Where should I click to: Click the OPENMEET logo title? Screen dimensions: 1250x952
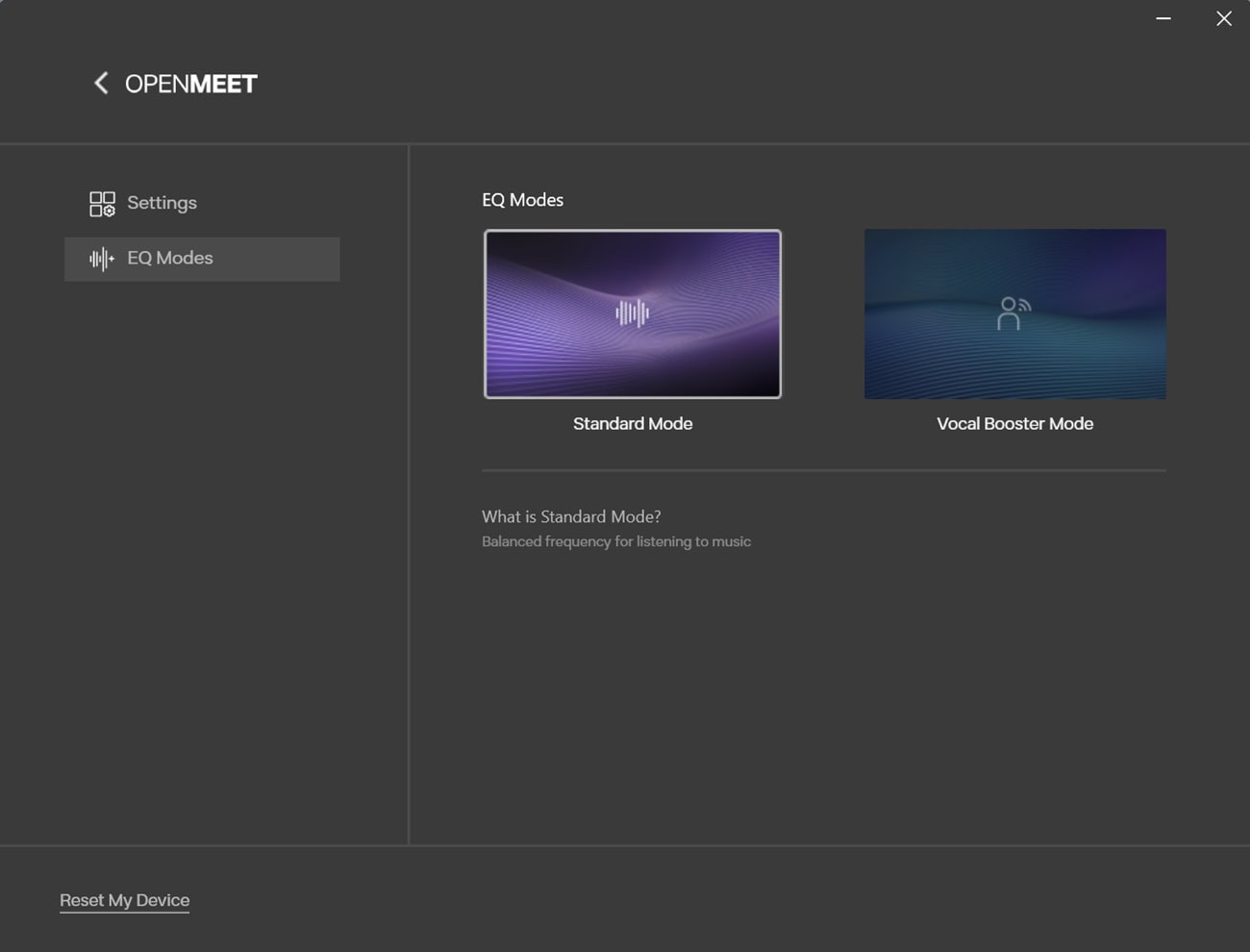[191, 84]
